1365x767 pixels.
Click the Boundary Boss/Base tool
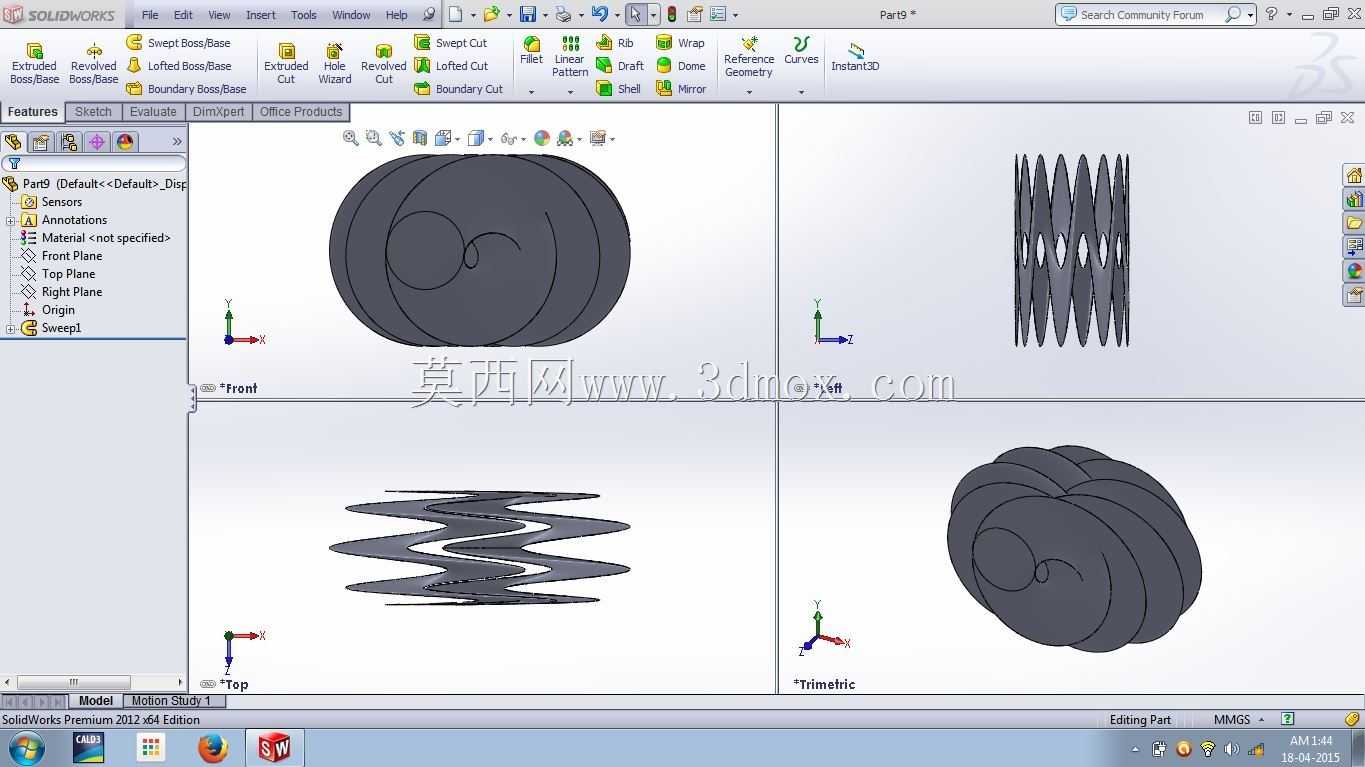(186, 89)
